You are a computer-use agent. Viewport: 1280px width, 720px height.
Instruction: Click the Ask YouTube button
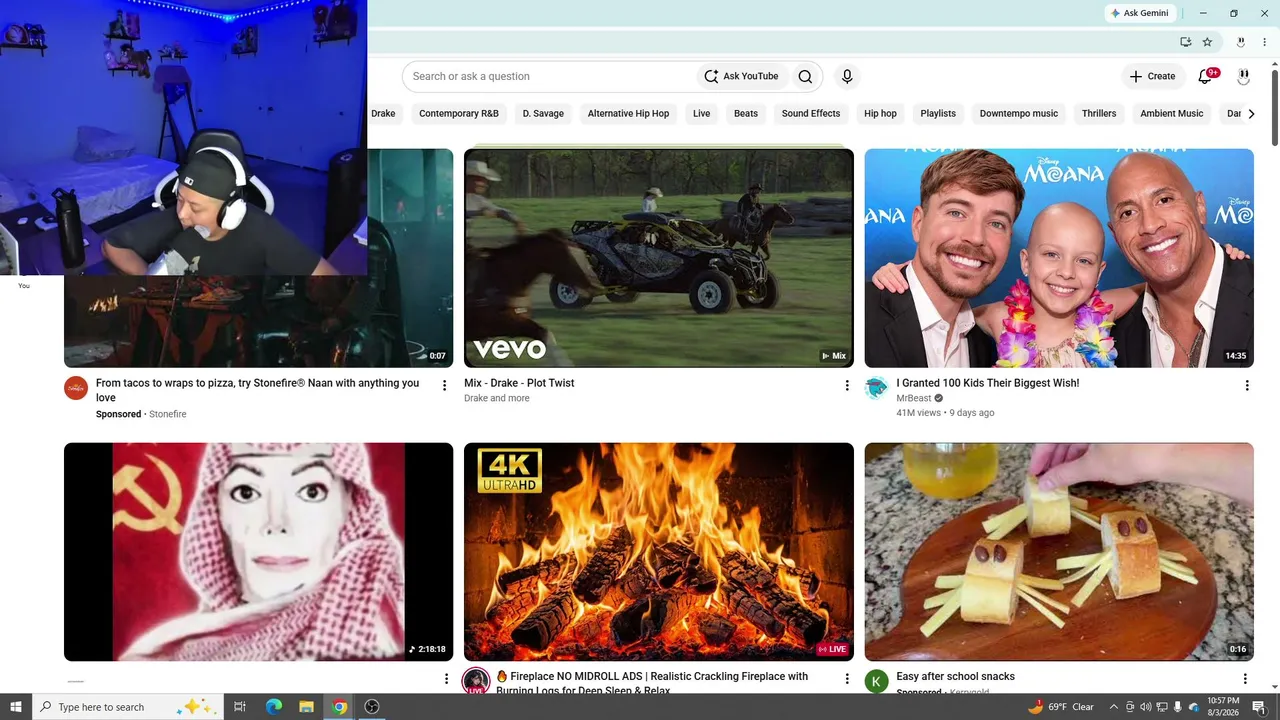(741, 76)
